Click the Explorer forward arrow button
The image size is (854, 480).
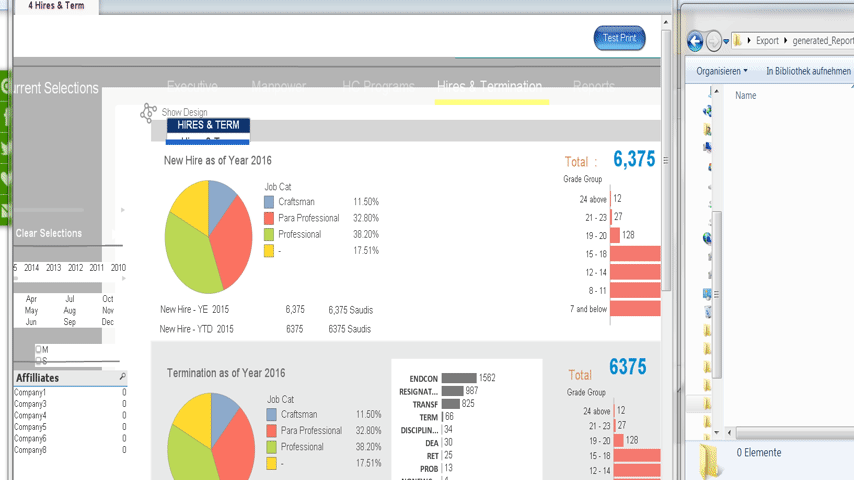pyautogui.click(x=713, y=41)
